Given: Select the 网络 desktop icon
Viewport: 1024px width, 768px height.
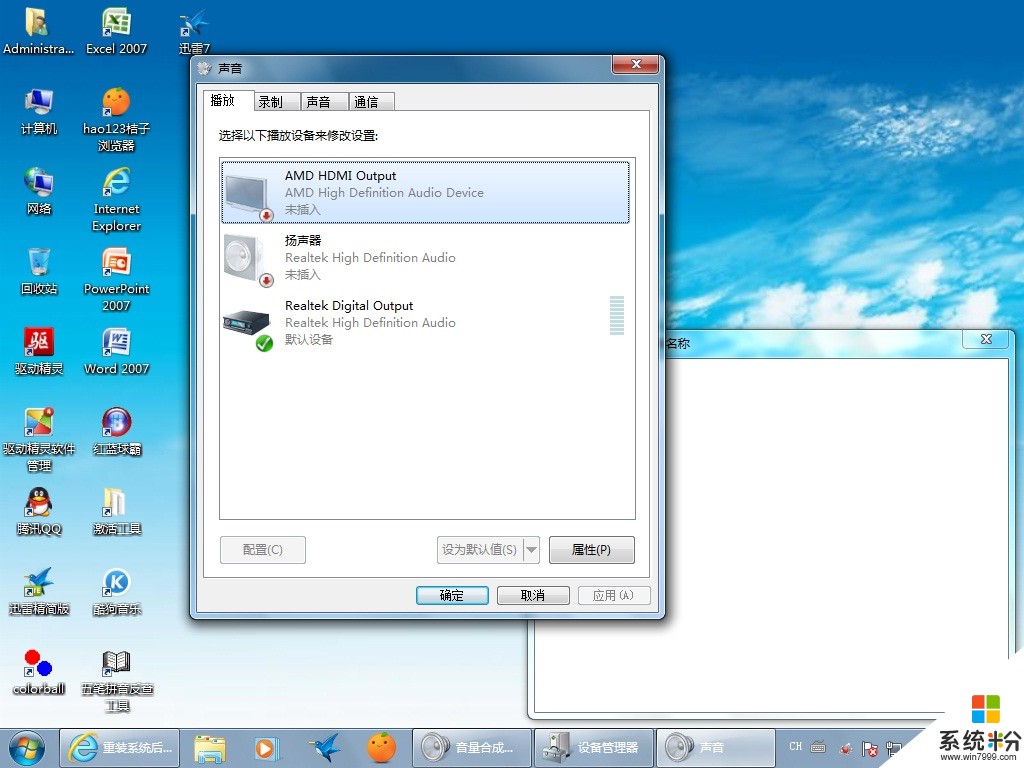Looking at the screenshot, I should click(39, 191).
